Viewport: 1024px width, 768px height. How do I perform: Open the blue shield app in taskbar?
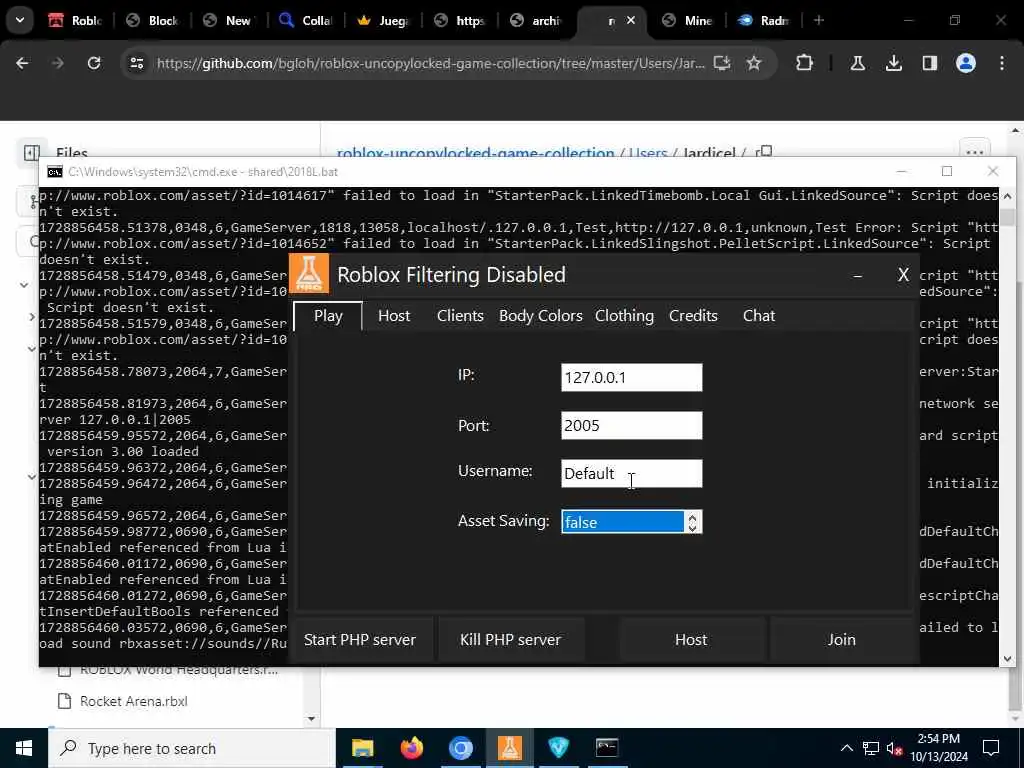click(x=558, y=748)
